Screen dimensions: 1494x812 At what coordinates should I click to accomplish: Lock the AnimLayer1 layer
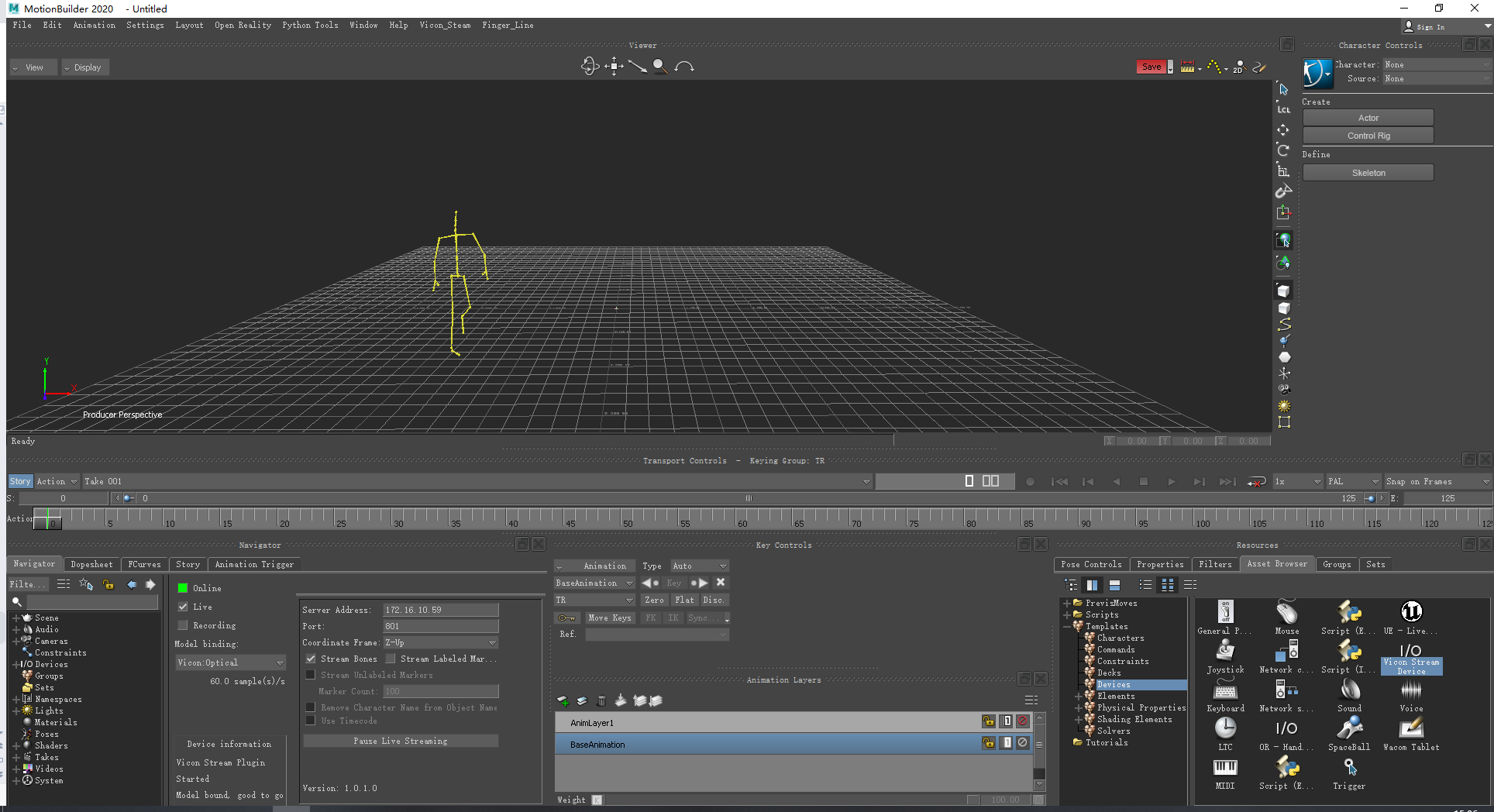coord(988,721)
